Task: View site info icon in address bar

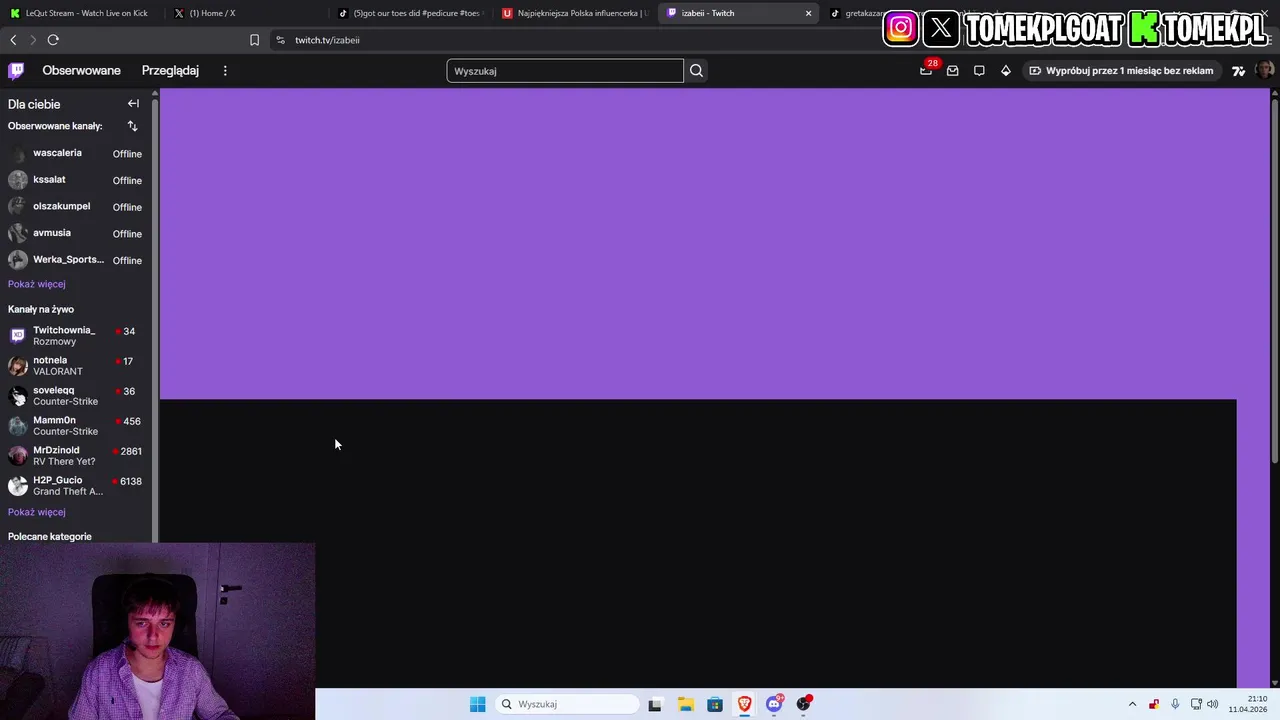Action: pyautogui.click(x=280, y=40)
